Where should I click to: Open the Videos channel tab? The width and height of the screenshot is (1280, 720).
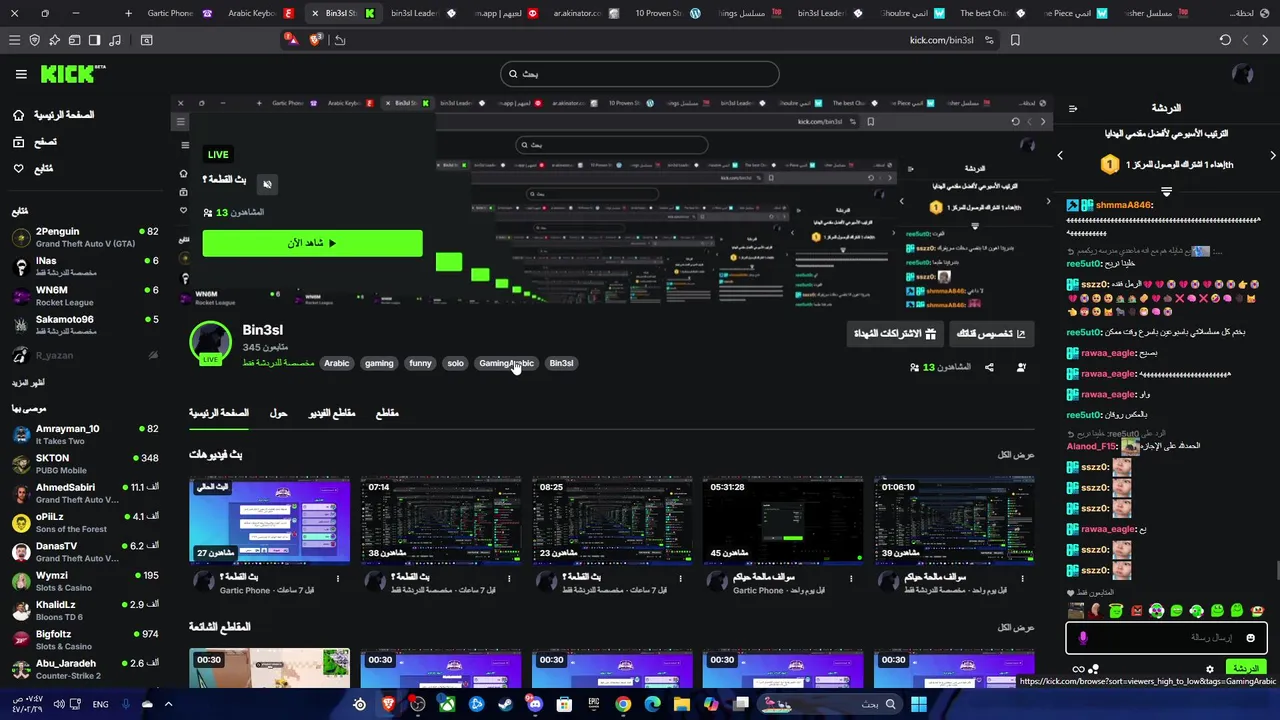[x=332, y=413]
